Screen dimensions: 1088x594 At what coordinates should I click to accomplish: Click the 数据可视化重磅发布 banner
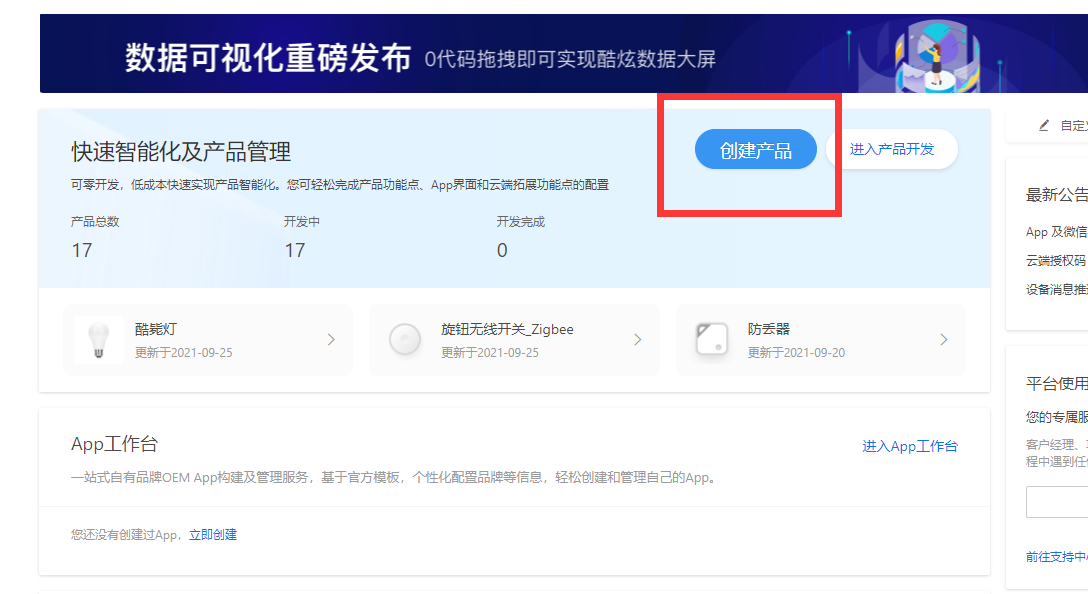click(563, 53)
